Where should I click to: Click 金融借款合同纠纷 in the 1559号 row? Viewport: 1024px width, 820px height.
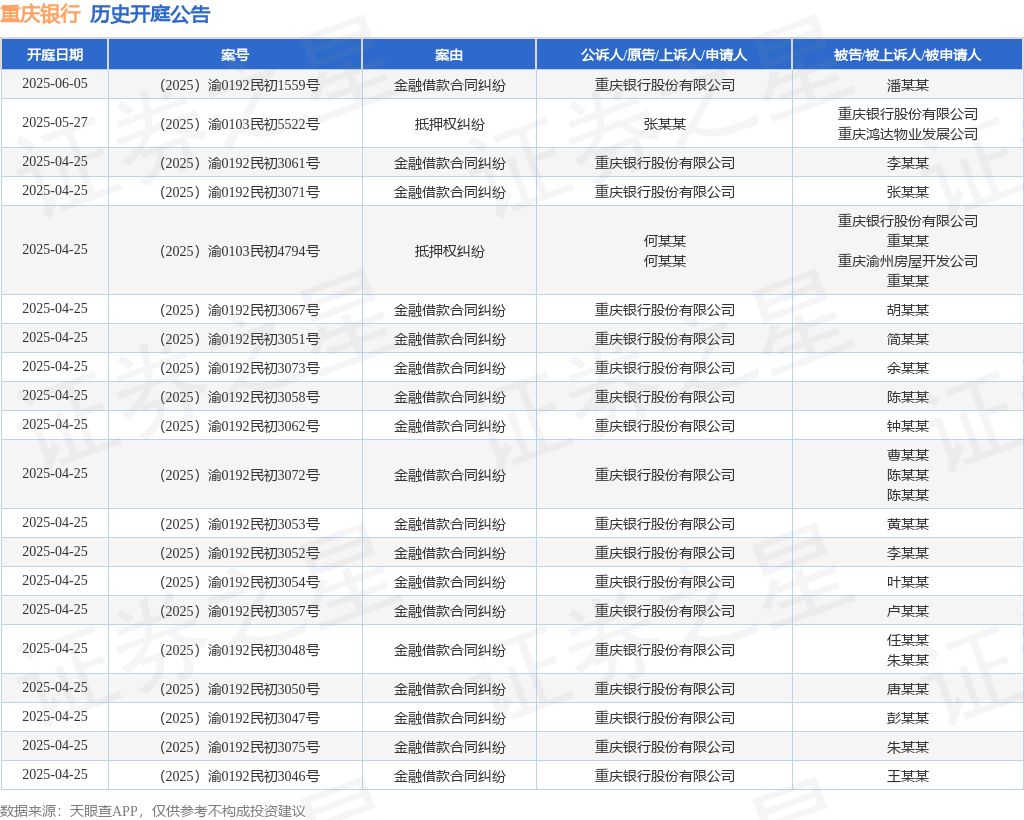[449, 86]
